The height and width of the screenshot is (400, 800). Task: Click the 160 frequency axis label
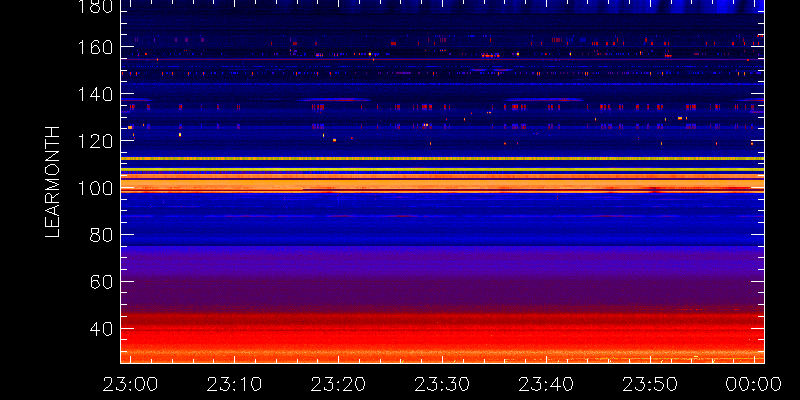[x=95, y=47]
